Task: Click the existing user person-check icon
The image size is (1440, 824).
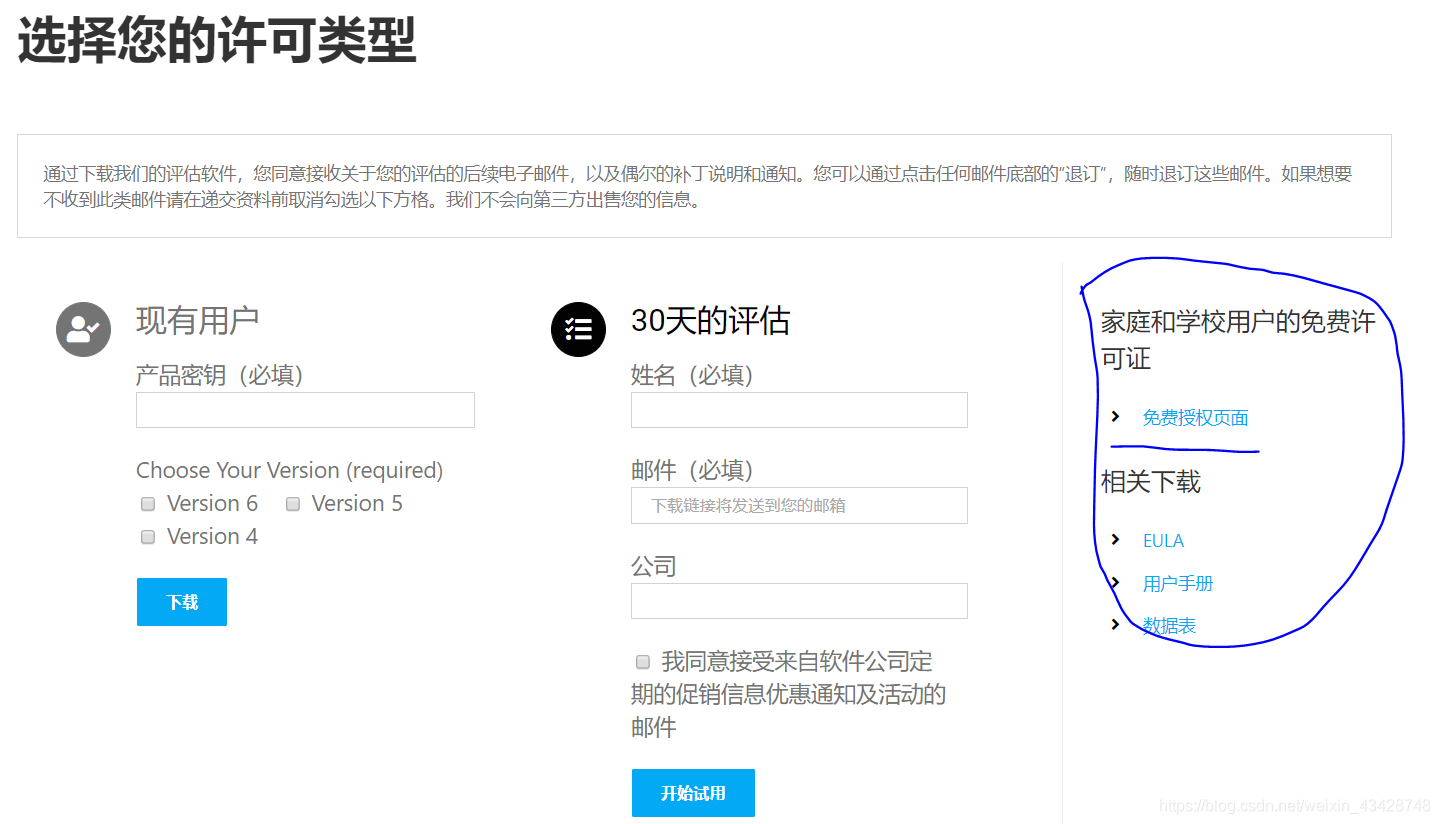Action: (x=83, y=329)
